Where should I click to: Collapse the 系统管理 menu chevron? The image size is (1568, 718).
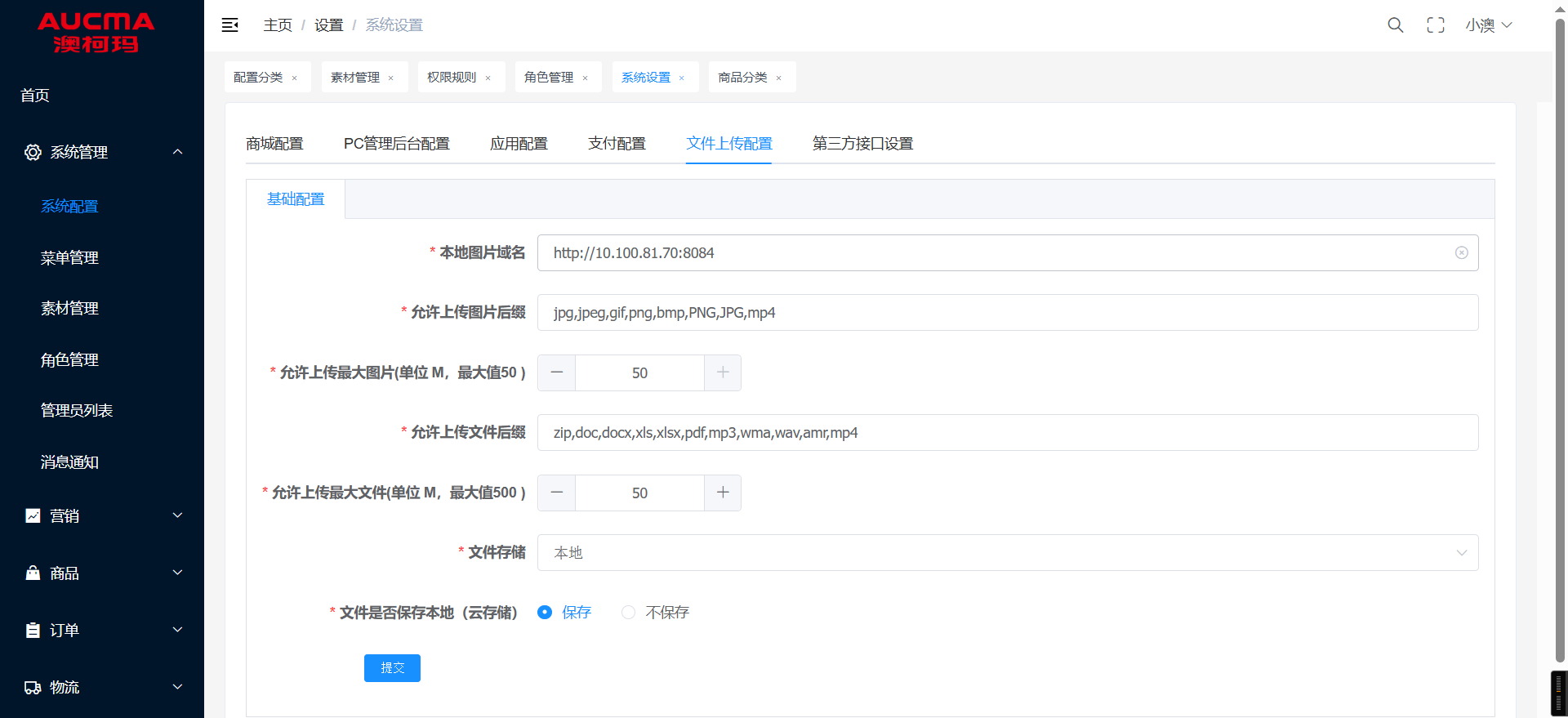[177, 152]
